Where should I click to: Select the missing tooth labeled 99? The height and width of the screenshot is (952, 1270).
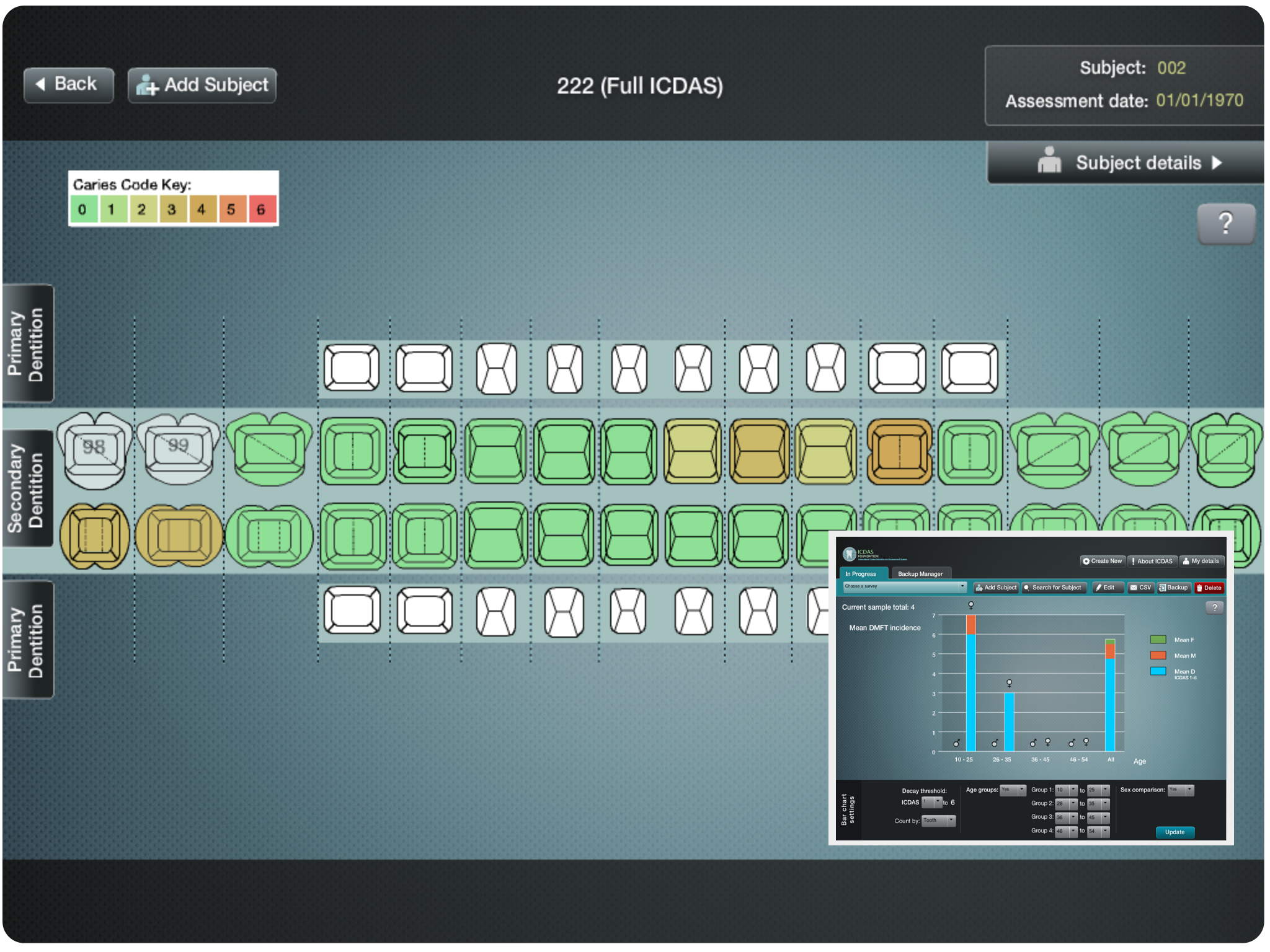click(x=178, y=448)
